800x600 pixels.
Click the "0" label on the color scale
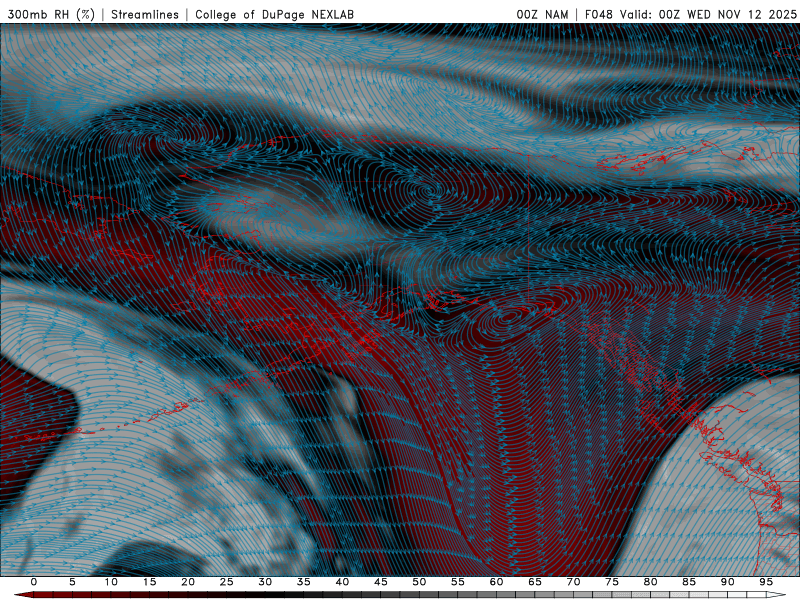point(34,582)
